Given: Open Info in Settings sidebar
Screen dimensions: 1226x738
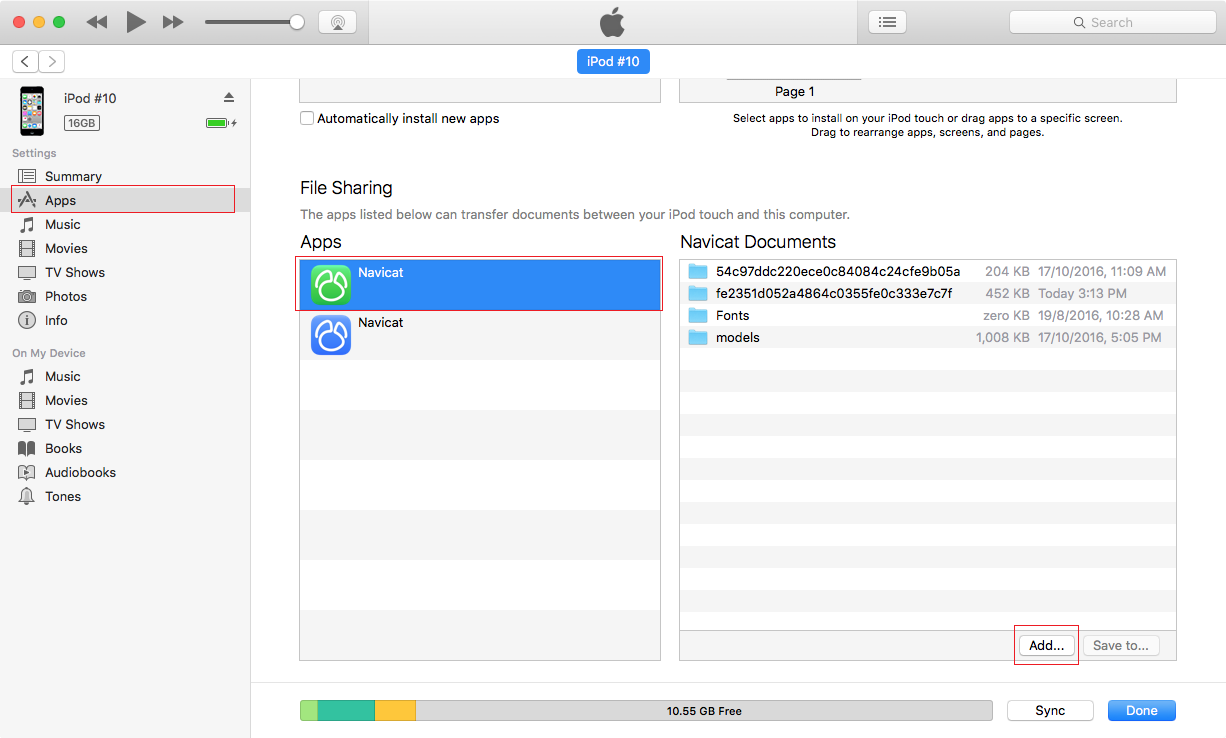Looking at the screenshot, I should [x=125, y=320].
